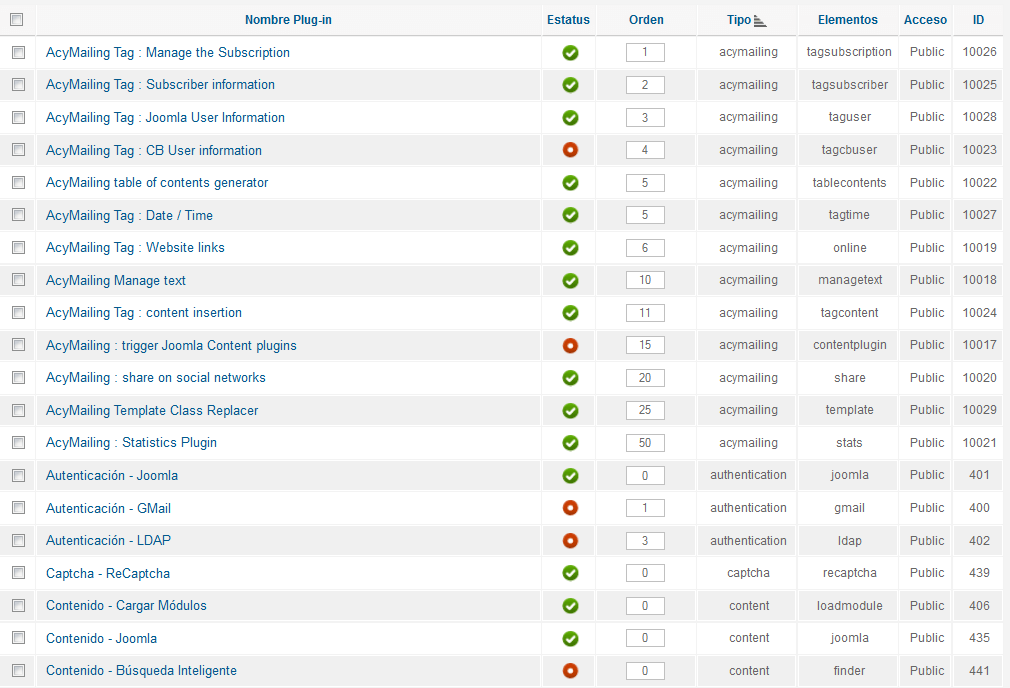The height and width of the screenshot is (688, 1010).
Task: Open AcyMailing table of contents generator plugin
Action: coord(157,183)
